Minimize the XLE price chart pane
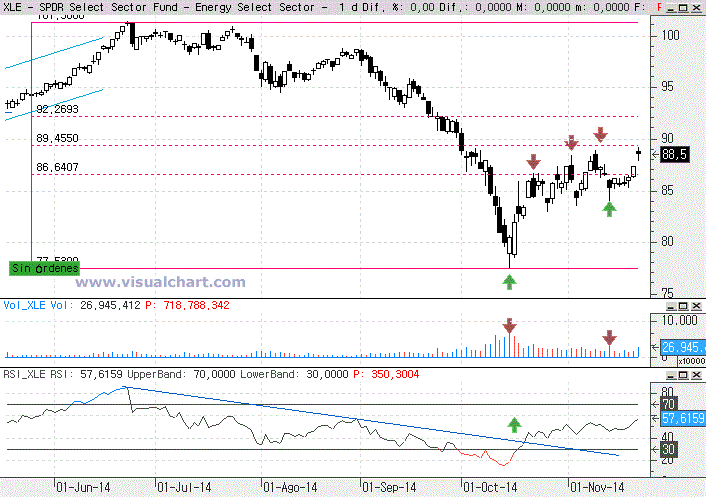The width and height of the screenshot is (706, 497). (670, 8)
